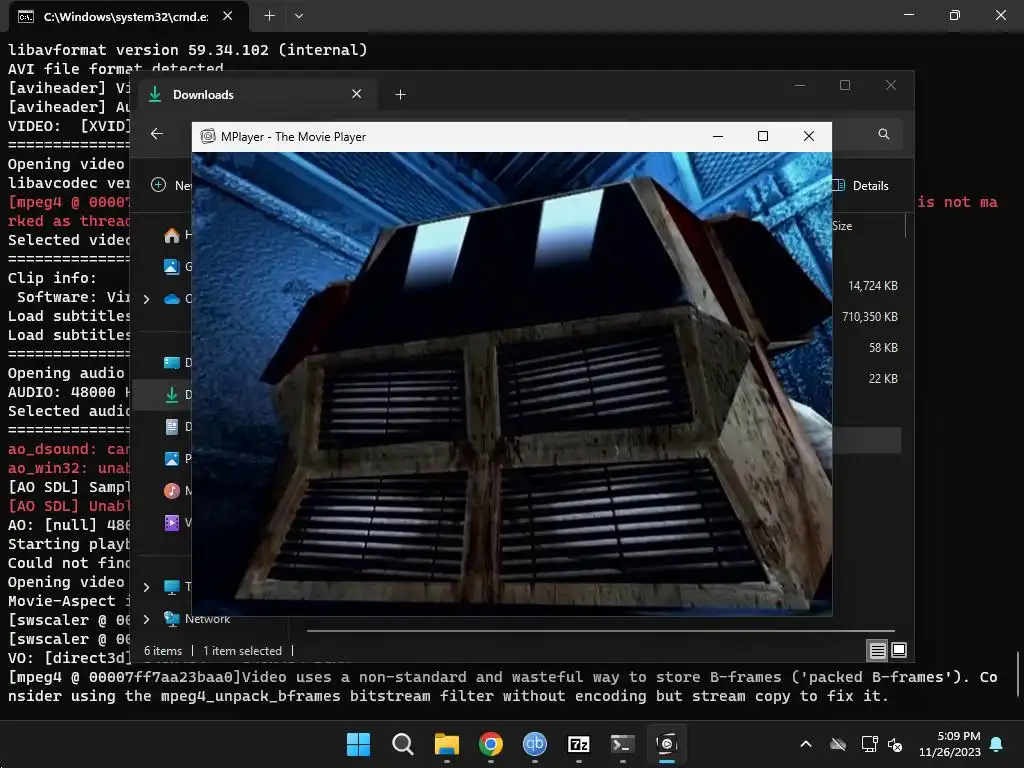Expand OneDrive node in sidebar

click(147, 299)
